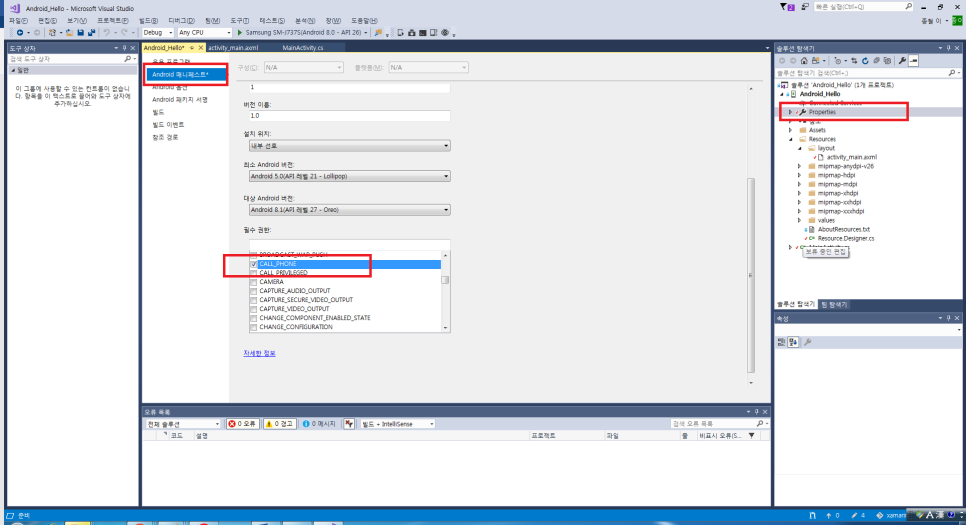Click the Save All toolbar icon
966x525 pixels.
pos(91,33)
